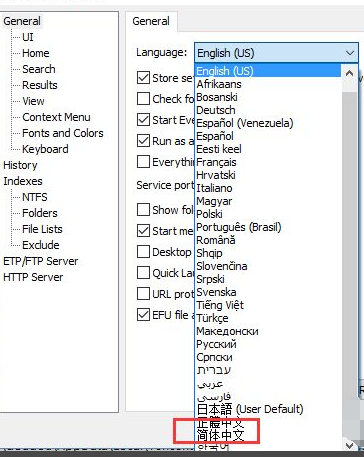Select 简体中文 in the language list
This screenshot has width=364, height=457.
220,435
